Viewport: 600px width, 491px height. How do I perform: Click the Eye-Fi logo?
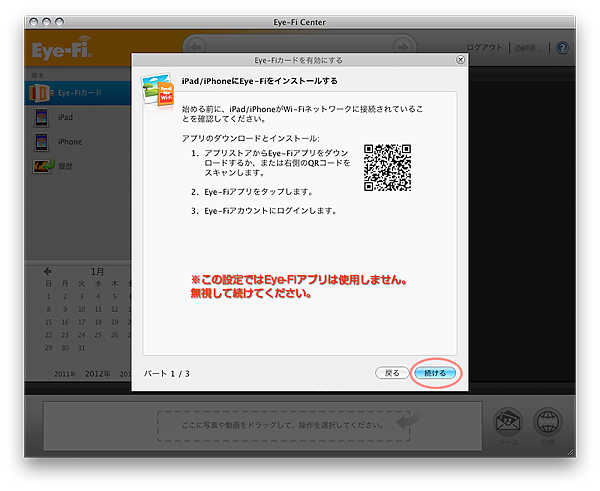[62, 48]
